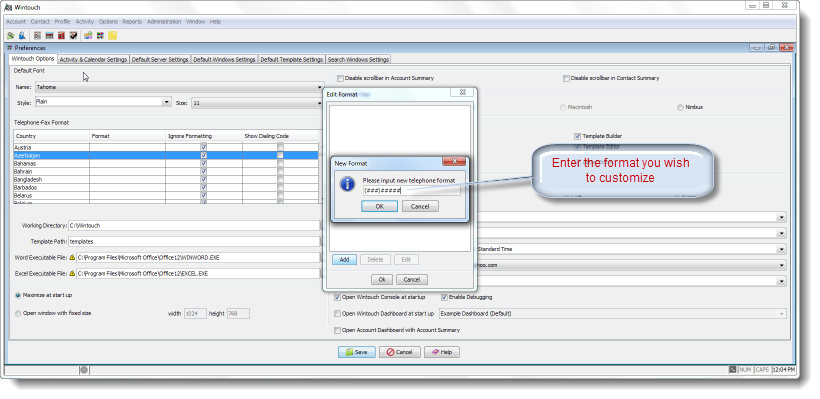Select the Azerbaijan row in country table
This screenshot has height=399, width=820.
point(166,155)
